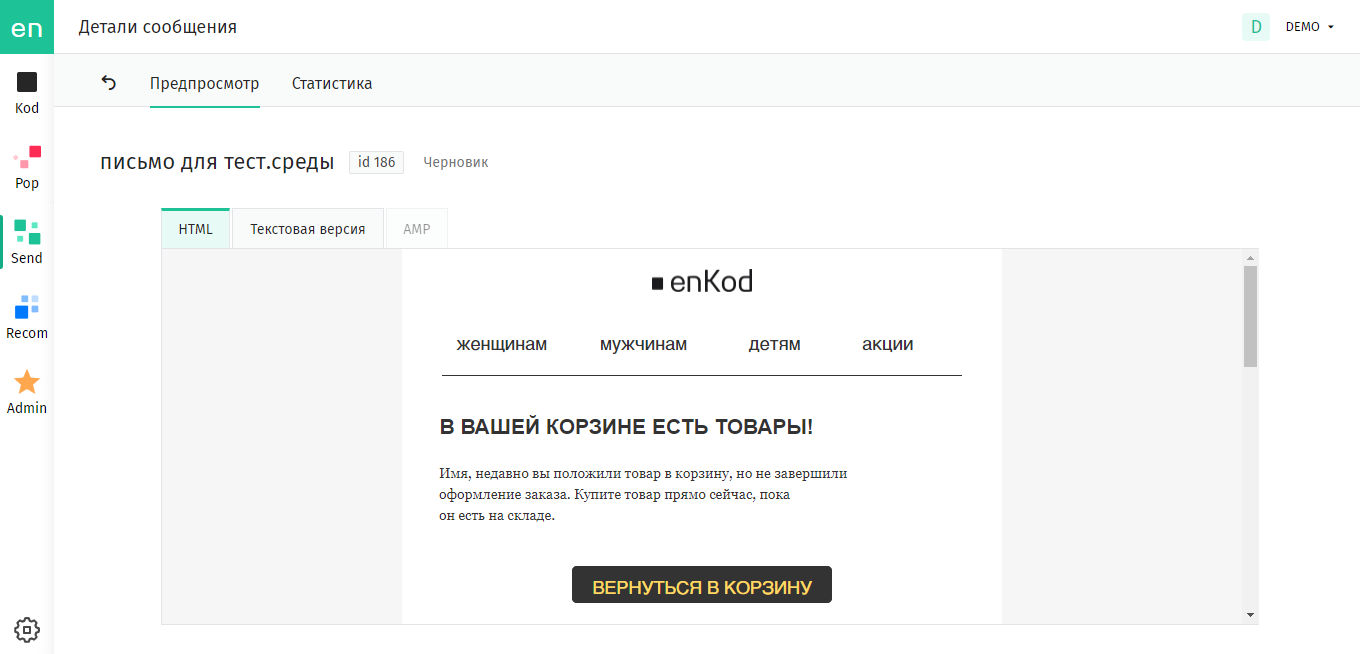This screenshot has height=654, width=1360.
Task: Open the детям email menu link
Action: (x=775, y=344)
